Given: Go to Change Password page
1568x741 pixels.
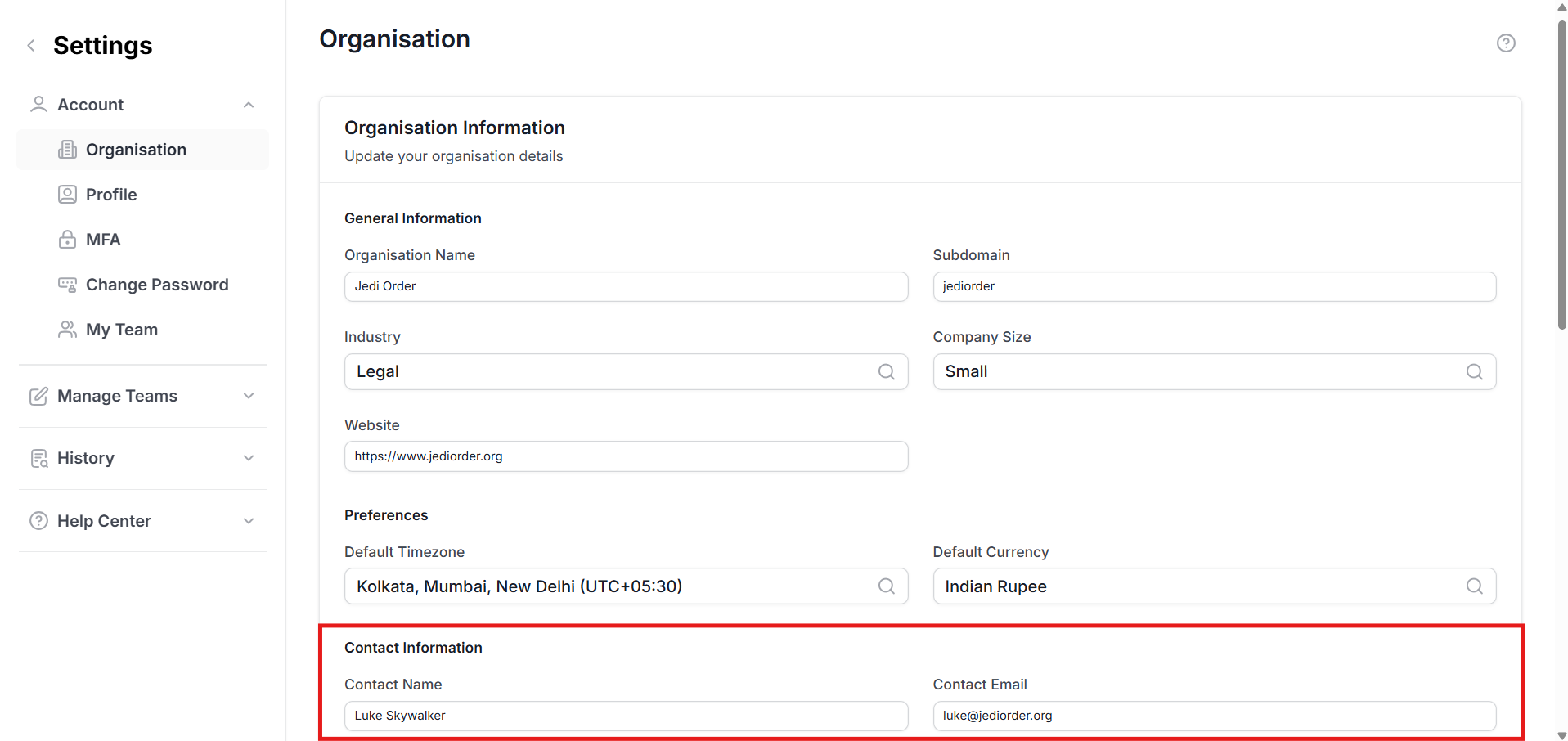Looking at the screenshot, I should pos(156,285).
